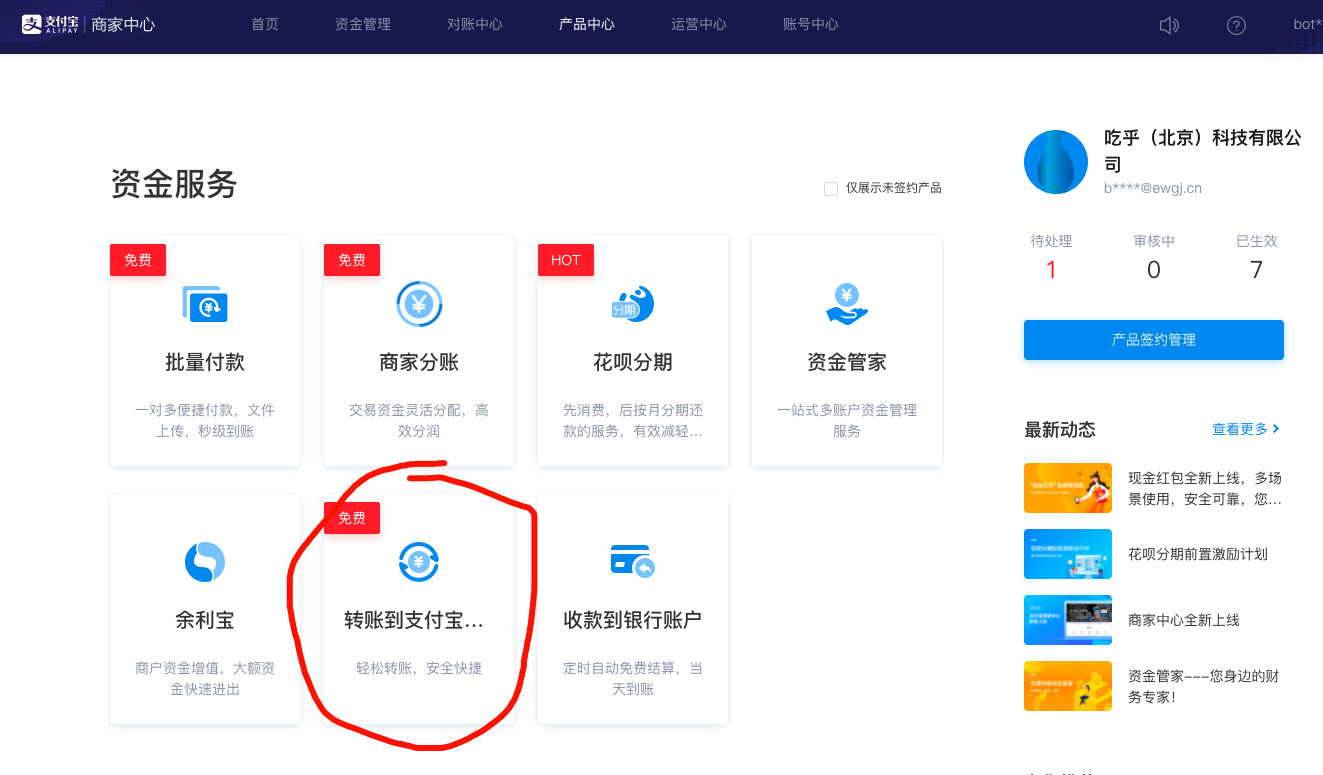This screenshot has width=1323, height=775.
Task: Open 现金红包全新上线 news thumbnail
Action: (x=1068, y=488)
